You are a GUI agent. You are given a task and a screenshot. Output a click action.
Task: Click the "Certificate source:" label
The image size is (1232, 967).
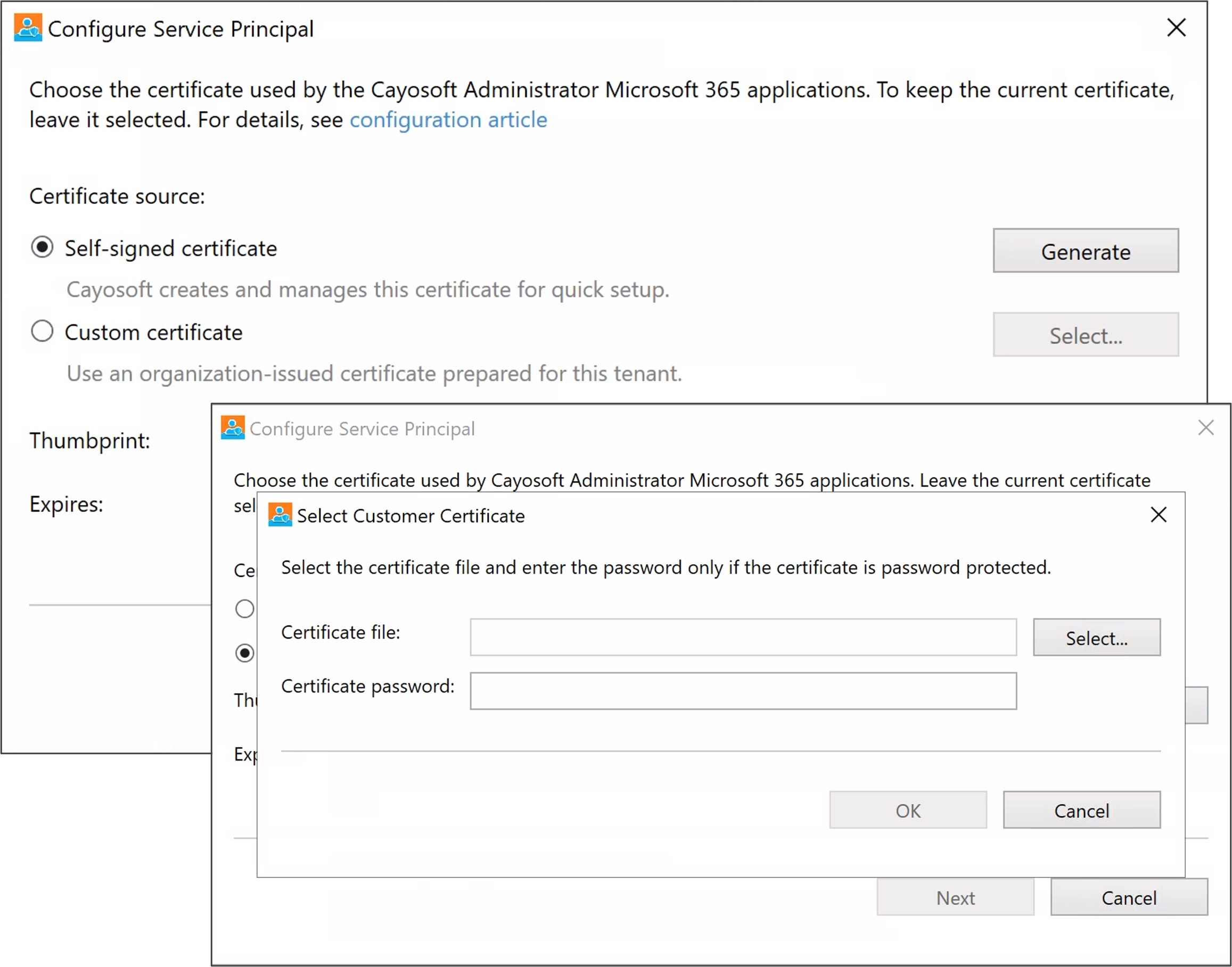pos(117,196)
